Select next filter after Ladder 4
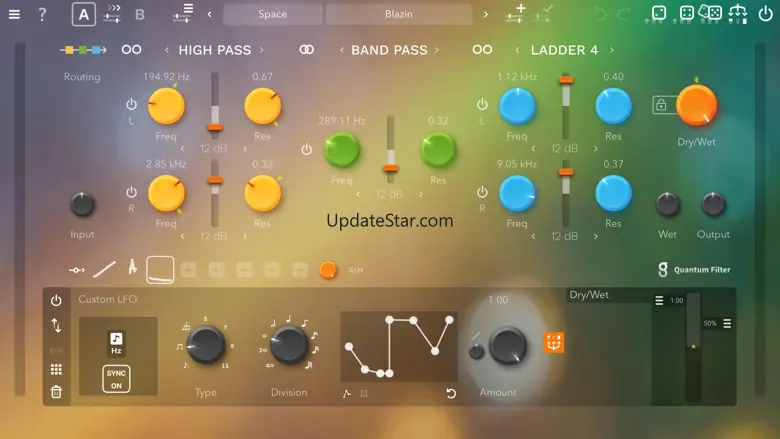Screen dimensions: 780x439 611,50
